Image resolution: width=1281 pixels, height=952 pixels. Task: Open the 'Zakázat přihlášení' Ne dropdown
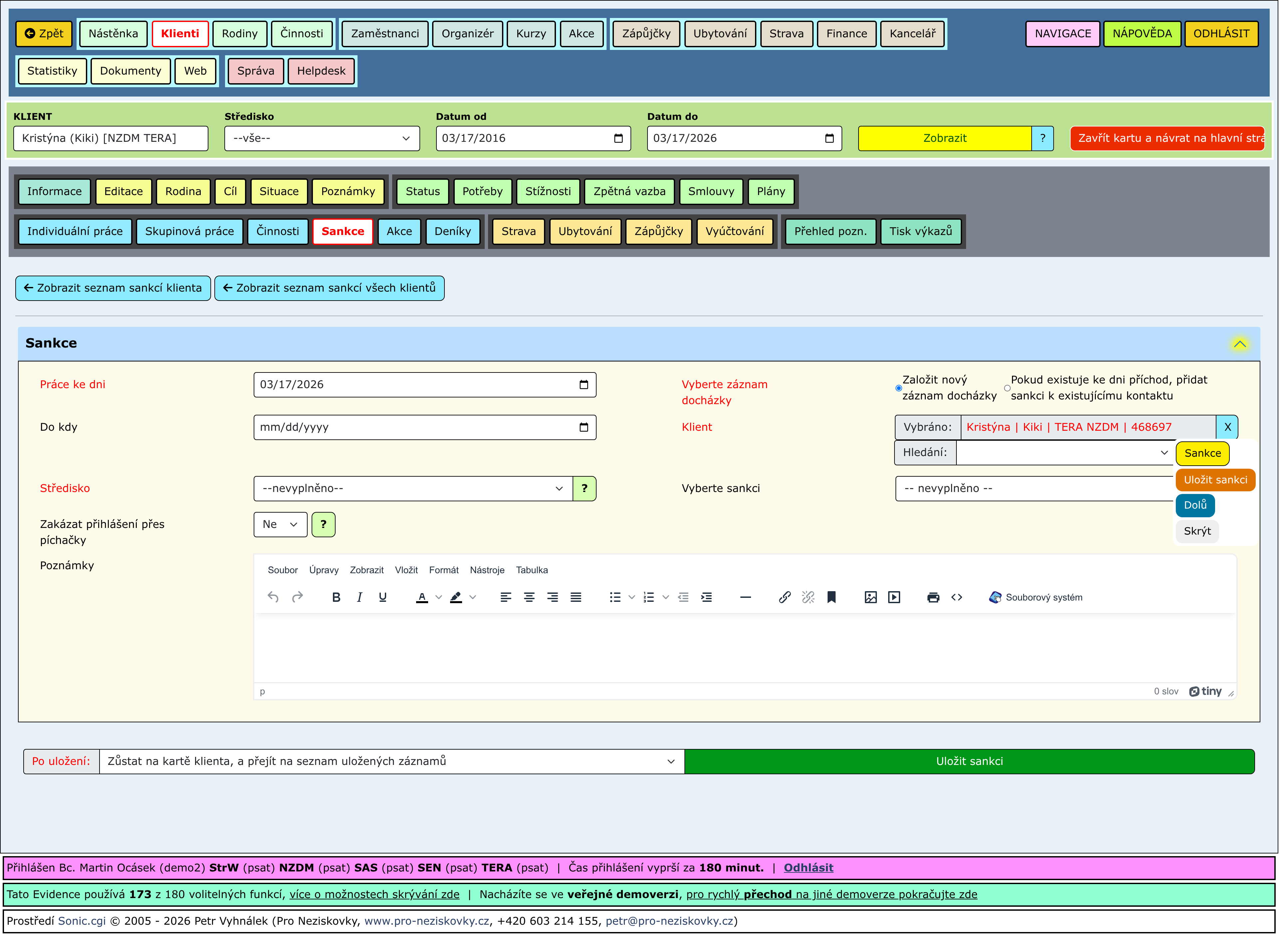pos(280,524)
